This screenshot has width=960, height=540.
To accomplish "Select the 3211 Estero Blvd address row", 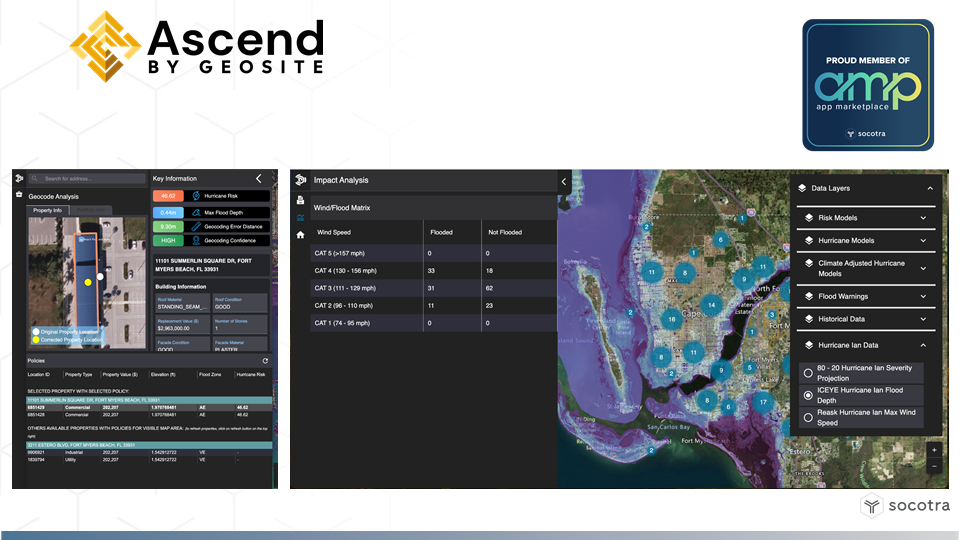I will tap(149, 445).
